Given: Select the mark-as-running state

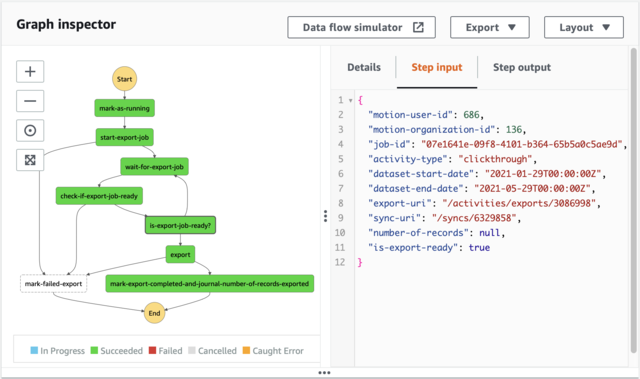Looking at the screenshot, I should (x=124, y=108).
